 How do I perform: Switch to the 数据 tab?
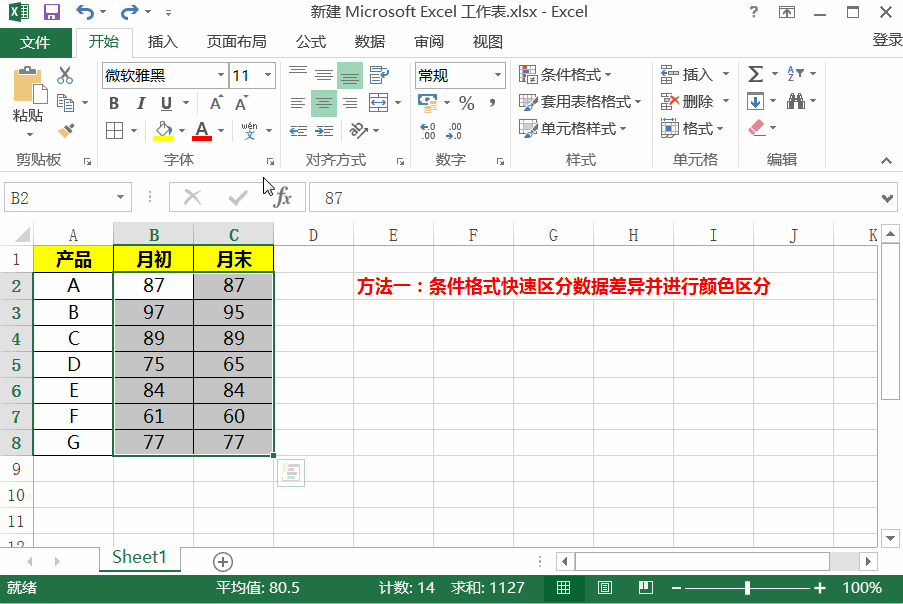pos(370,42)
